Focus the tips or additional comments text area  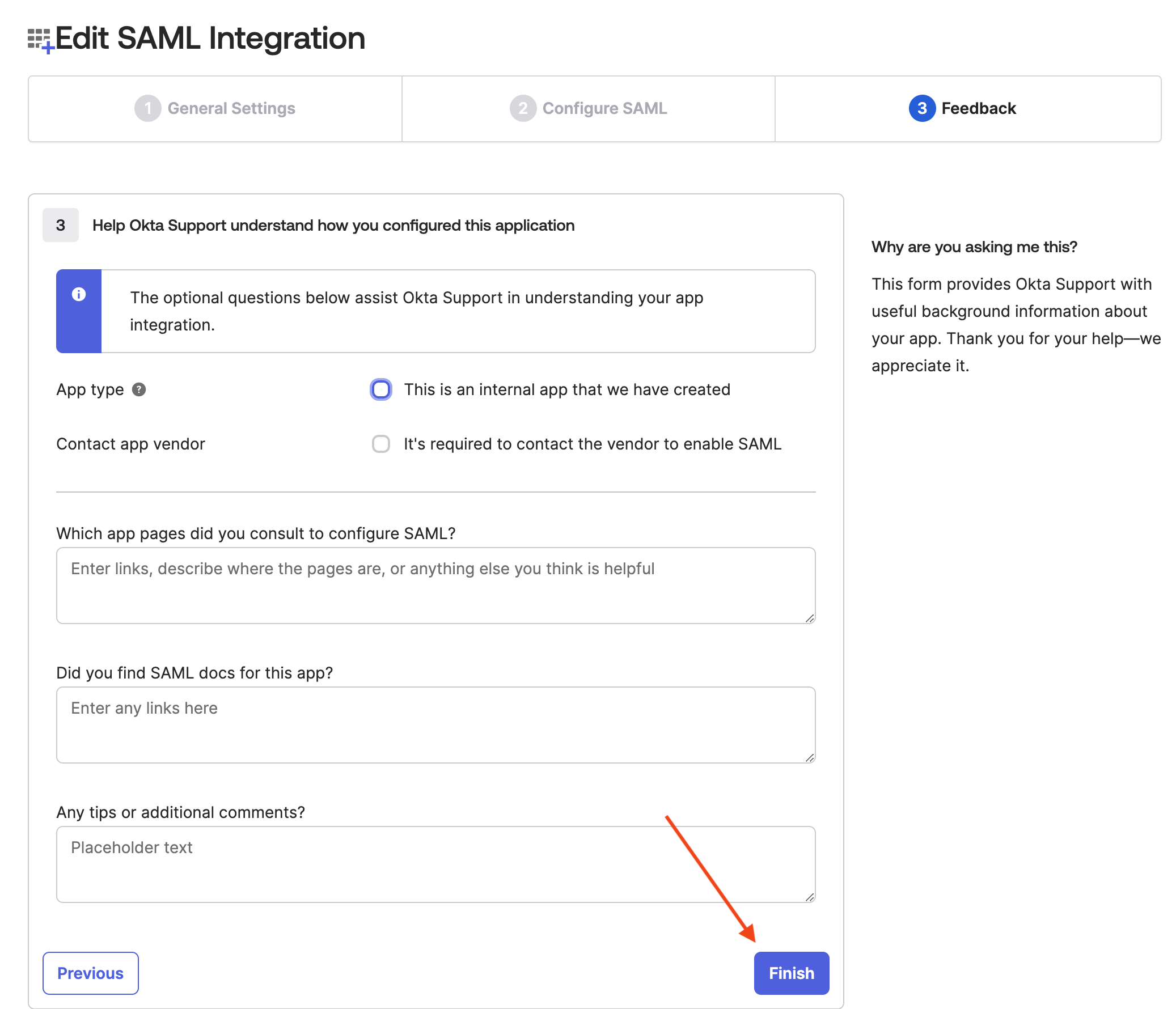[436, 864]
